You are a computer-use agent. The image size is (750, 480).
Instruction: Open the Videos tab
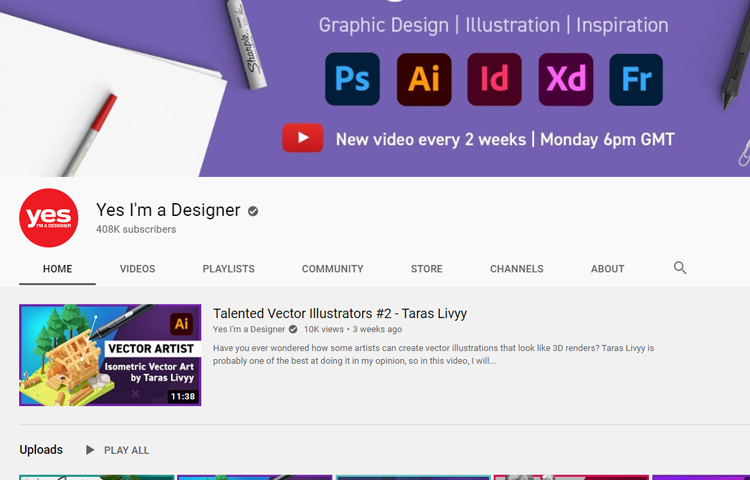pos(137,269)
